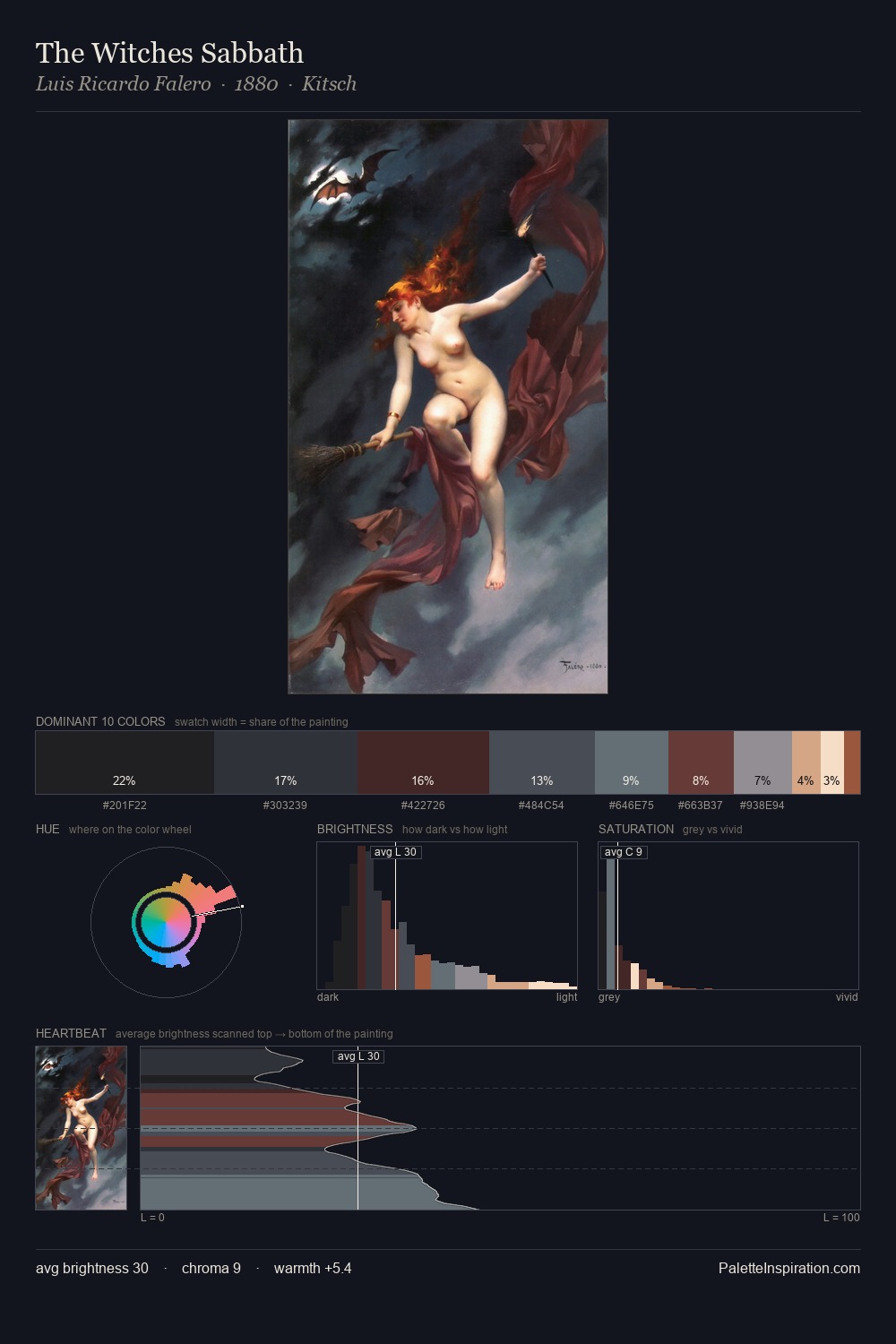The image size is (896, 1344).
Task: Click the narrow rust swatch at palette end
Action: (x=852, y=762)
